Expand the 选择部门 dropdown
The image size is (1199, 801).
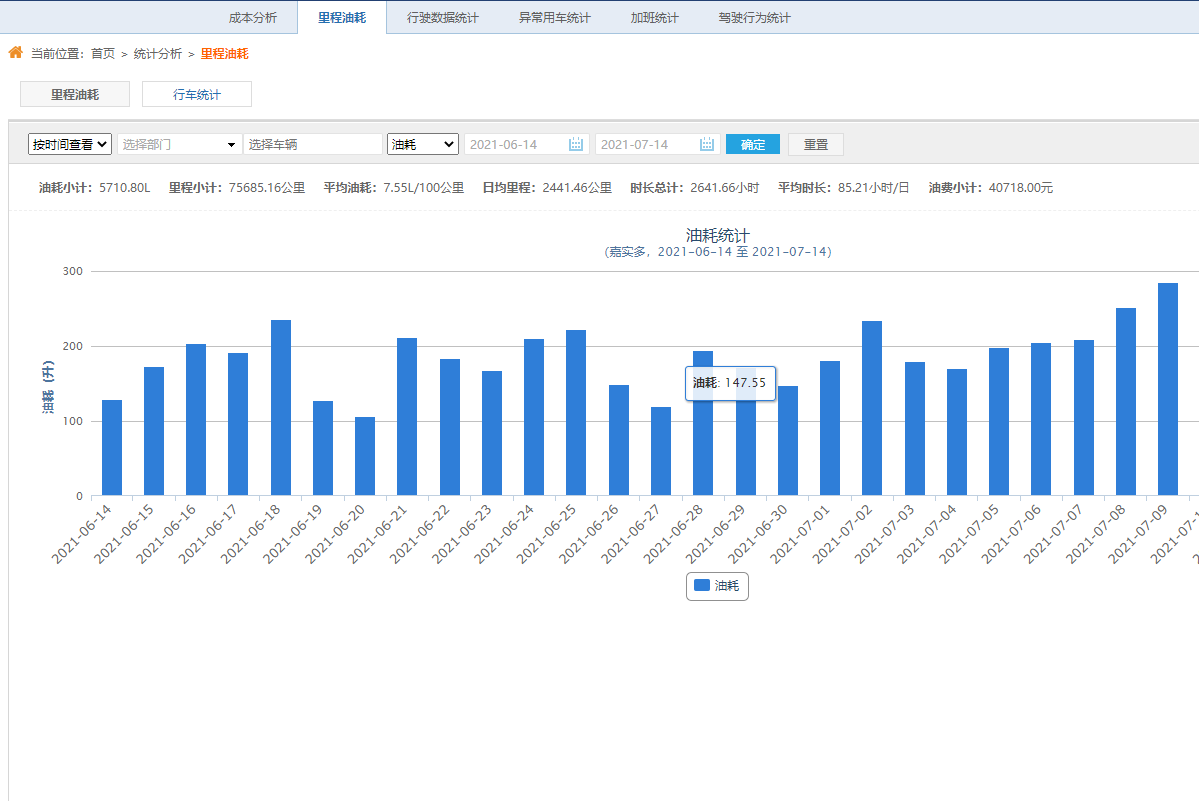pos(179,145)
